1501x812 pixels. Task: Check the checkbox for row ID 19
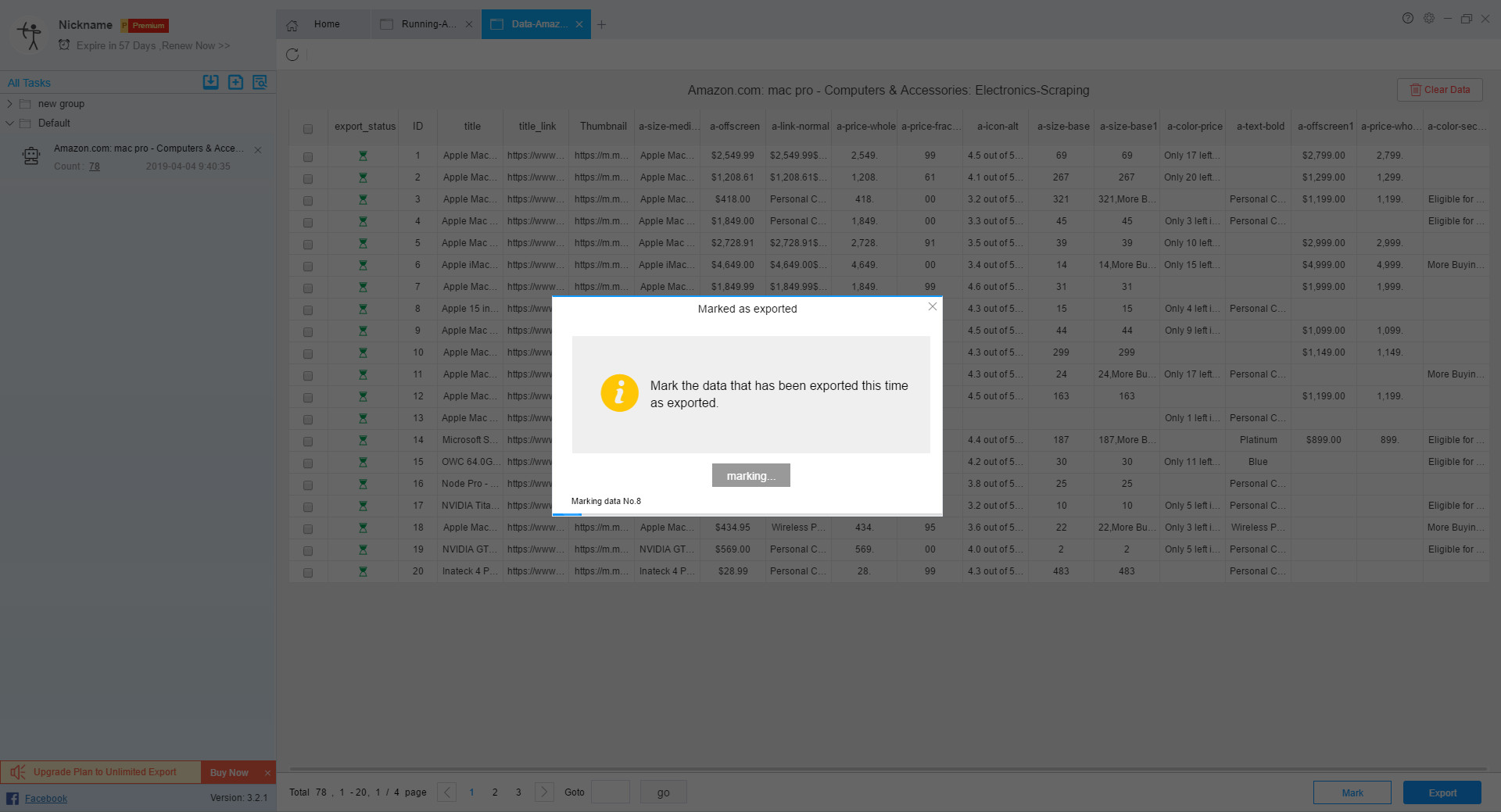pyautogui.click(x=308, y=551)
